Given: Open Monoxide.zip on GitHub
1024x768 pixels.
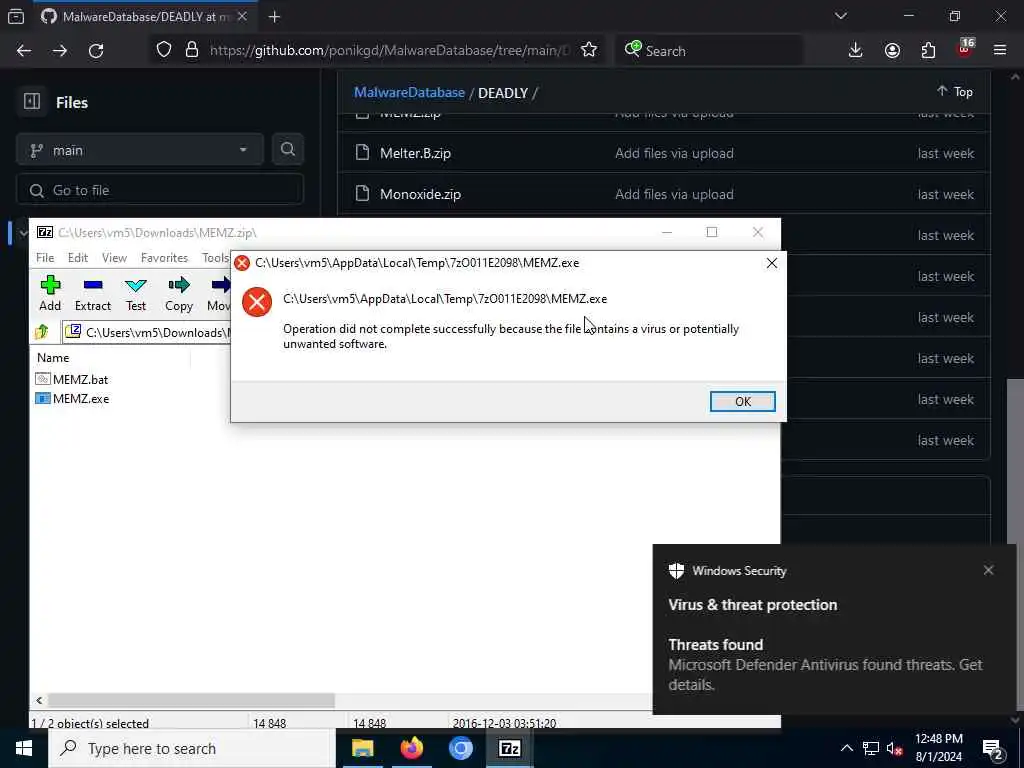Looking at the screenshot, I should pyautogui.click(x=420, y=195).
